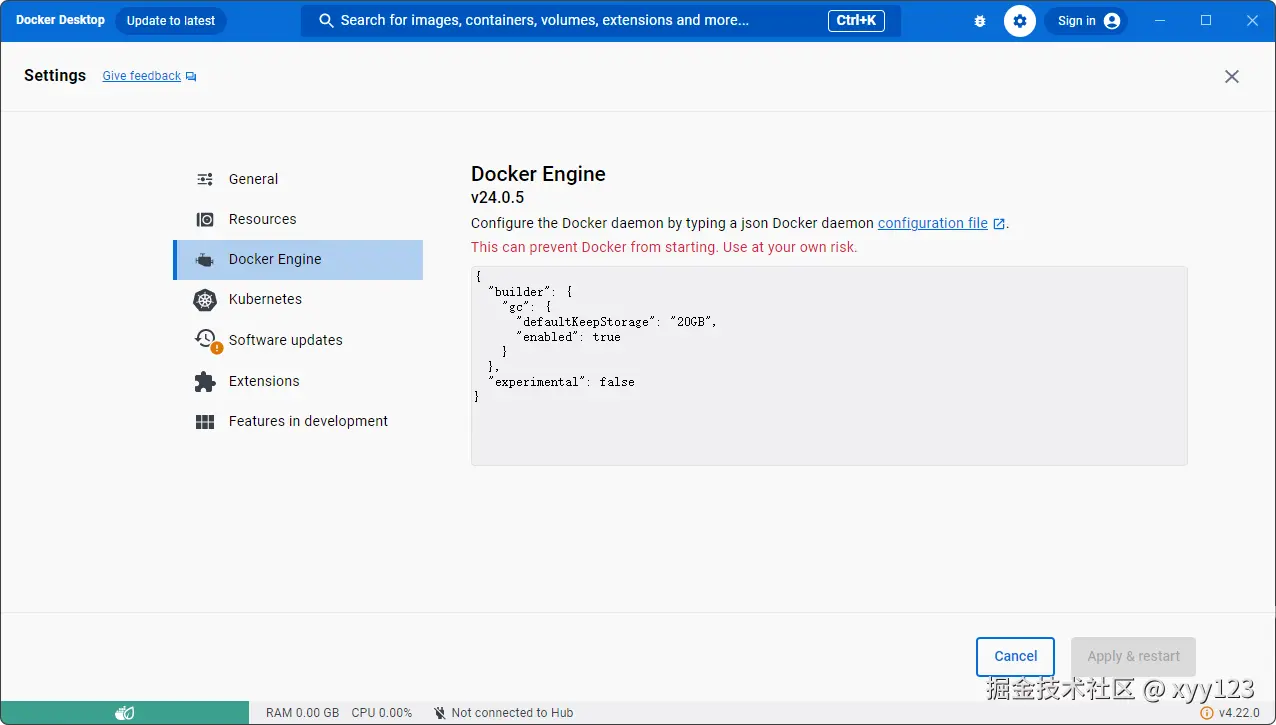
Task: Open the bug report troubleshoot icon
Action: click(979, 21)
